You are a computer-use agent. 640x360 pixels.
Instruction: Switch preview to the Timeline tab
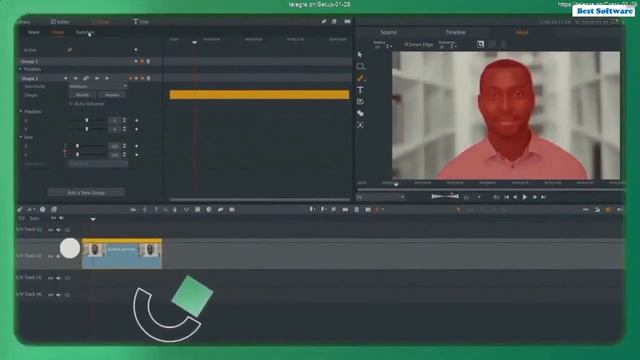[x=455, y=32]
